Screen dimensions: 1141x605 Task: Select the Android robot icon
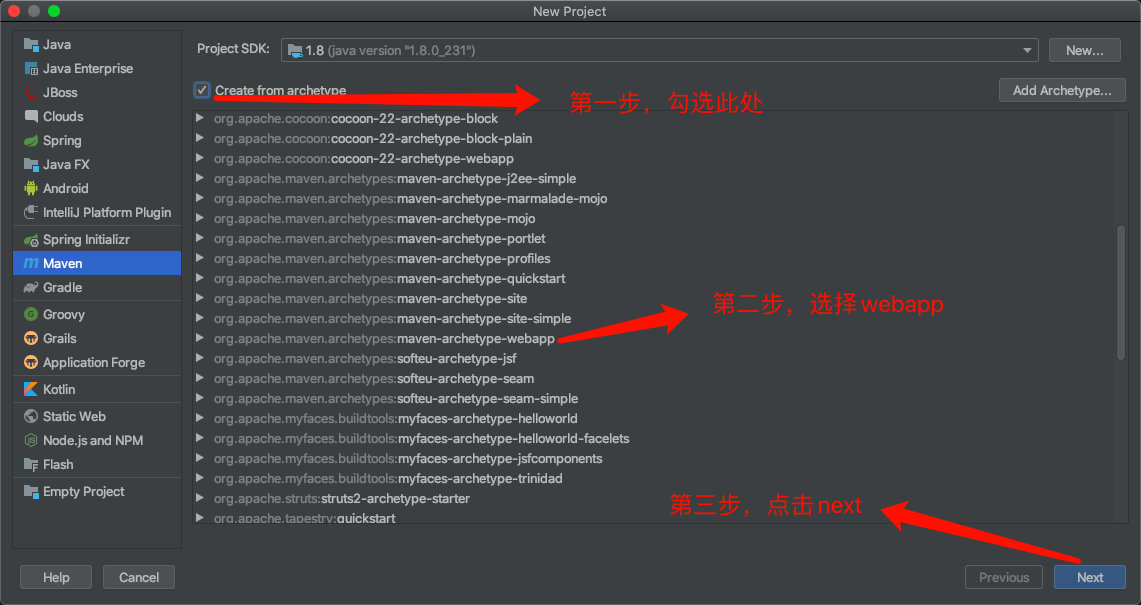(x=31, y=189)
